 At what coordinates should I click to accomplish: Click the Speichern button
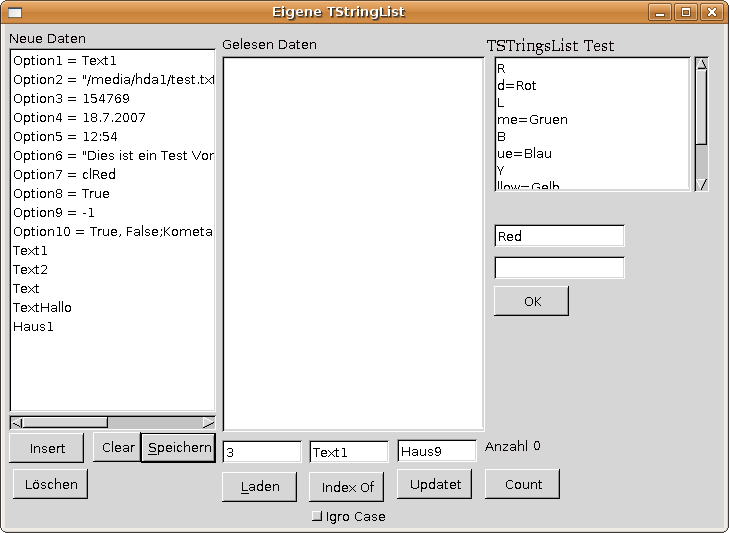click(x=179, y=447)
